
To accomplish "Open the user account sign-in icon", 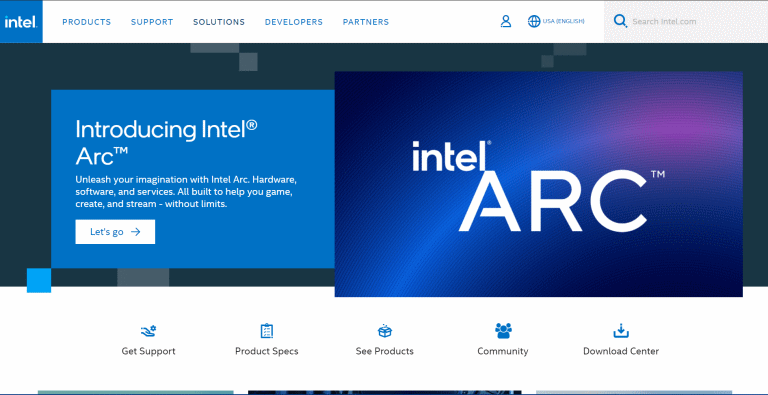I will pos(505,22).
